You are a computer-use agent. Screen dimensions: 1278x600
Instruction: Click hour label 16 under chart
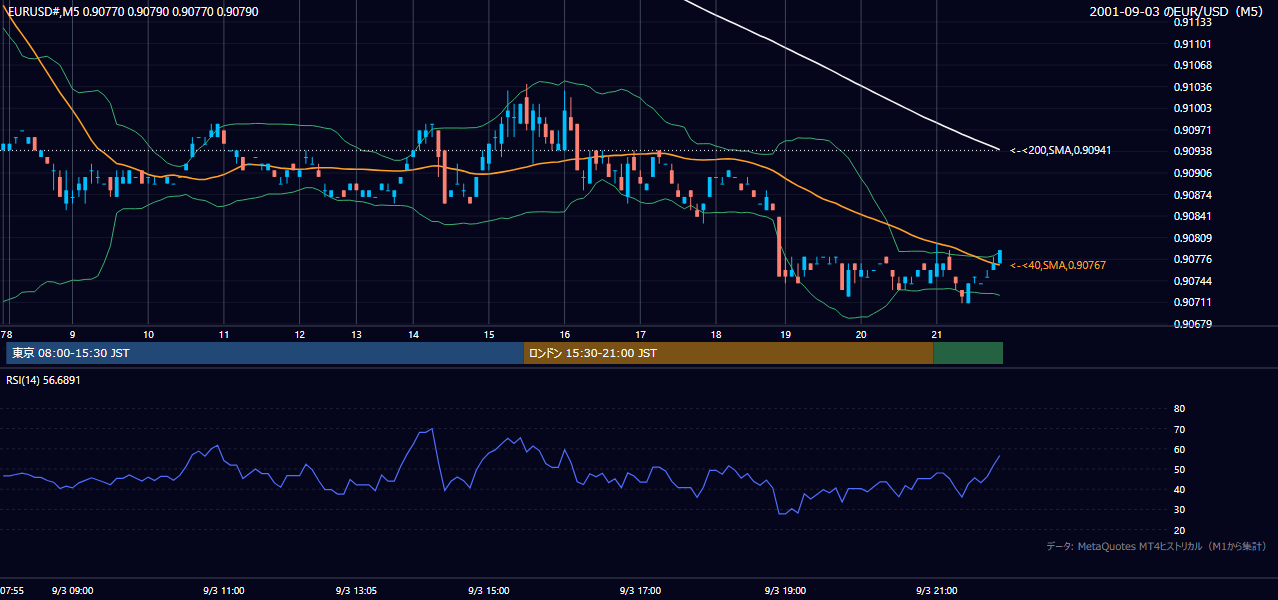pos(564,334)
